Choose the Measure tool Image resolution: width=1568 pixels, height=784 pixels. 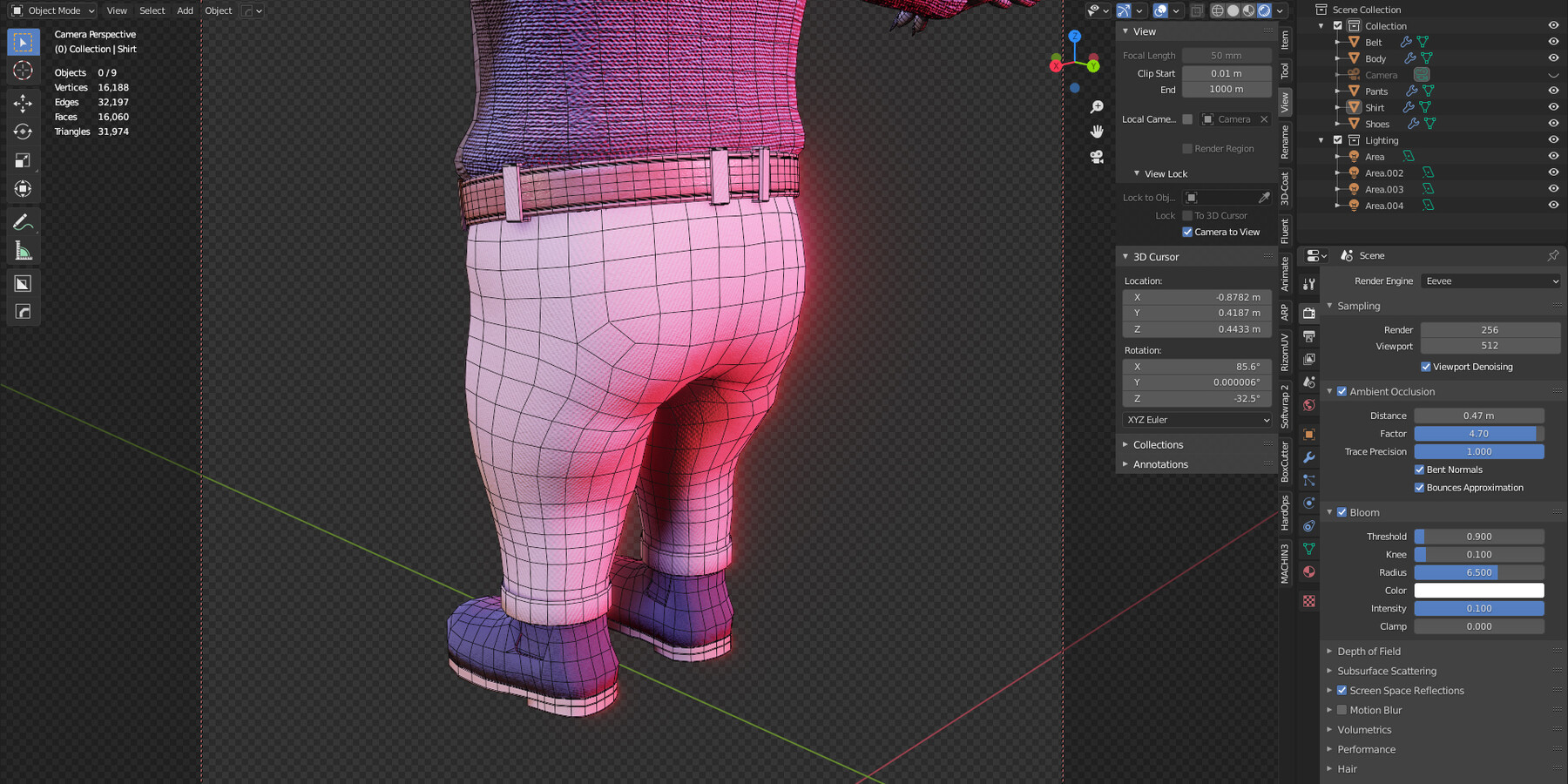pos(23,252)
